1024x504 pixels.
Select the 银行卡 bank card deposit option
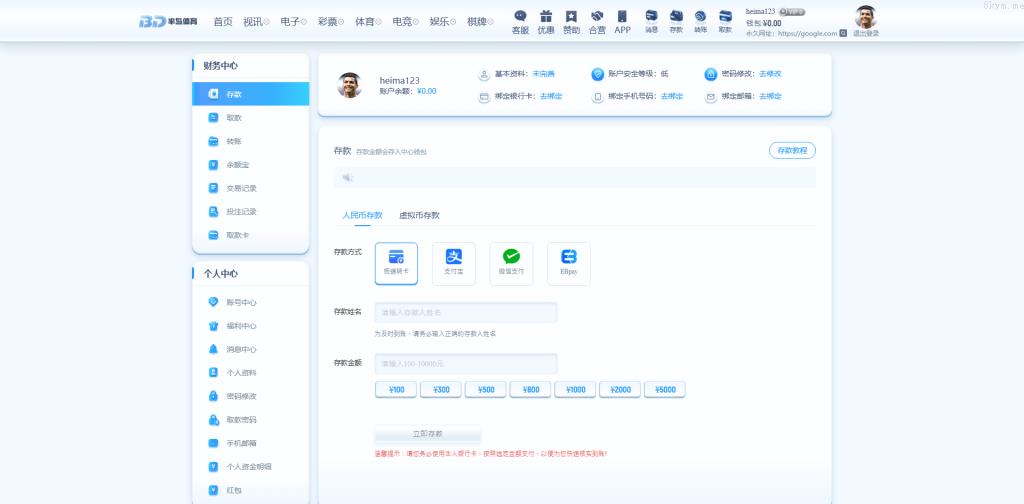pyautogui.click(x=396, y=262)
